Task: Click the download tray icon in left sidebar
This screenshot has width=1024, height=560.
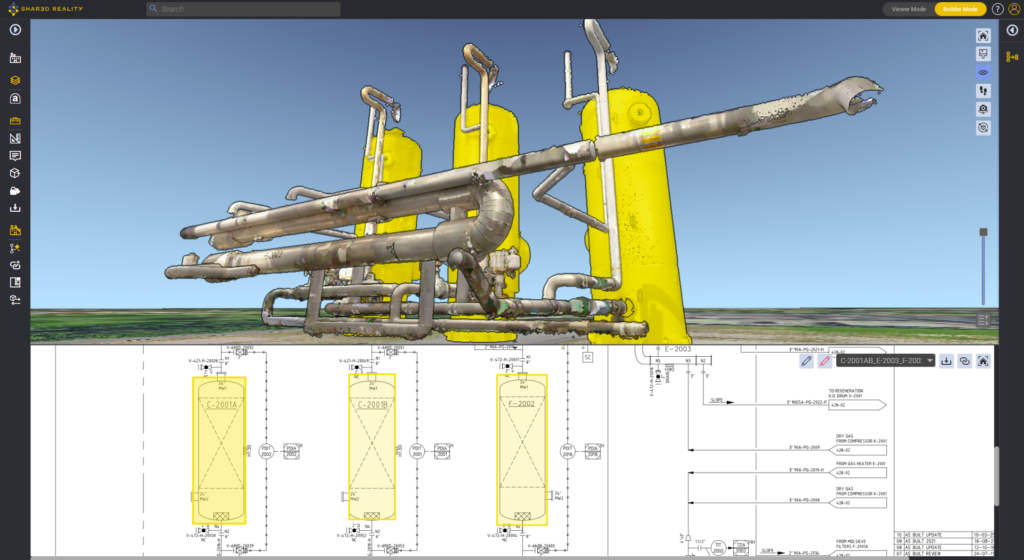Action: (x=15, y=208)
